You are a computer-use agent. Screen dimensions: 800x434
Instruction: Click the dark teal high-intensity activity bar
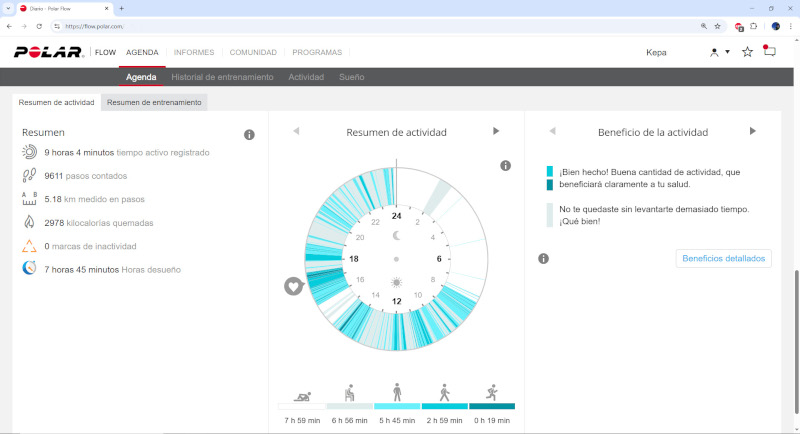491,407
